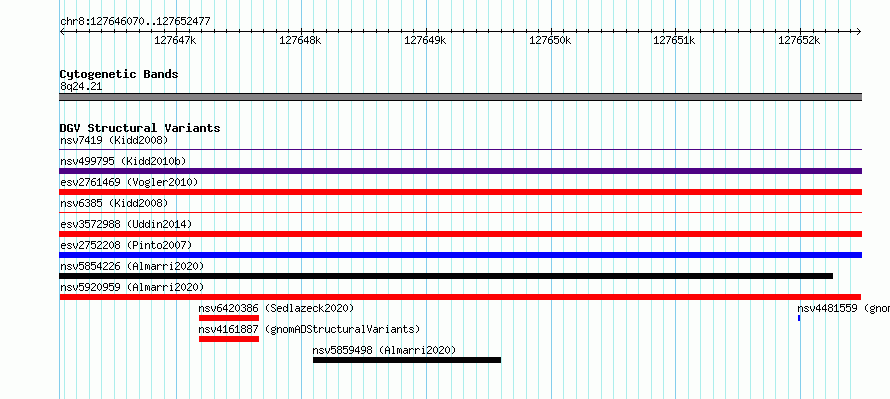Select the long black nsv5854226 bar

(446, 276)
